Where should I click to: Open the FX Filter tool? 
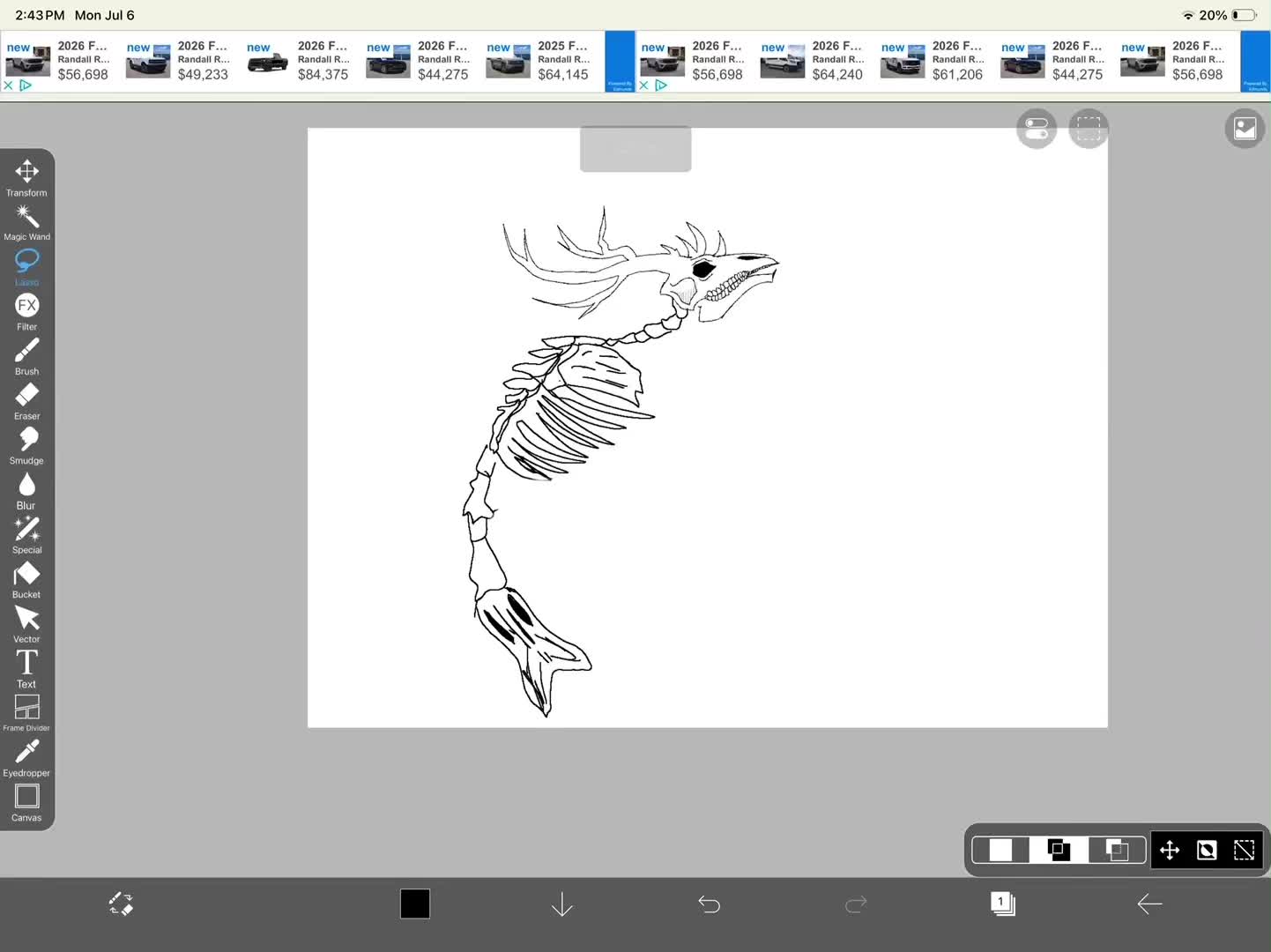26,312
